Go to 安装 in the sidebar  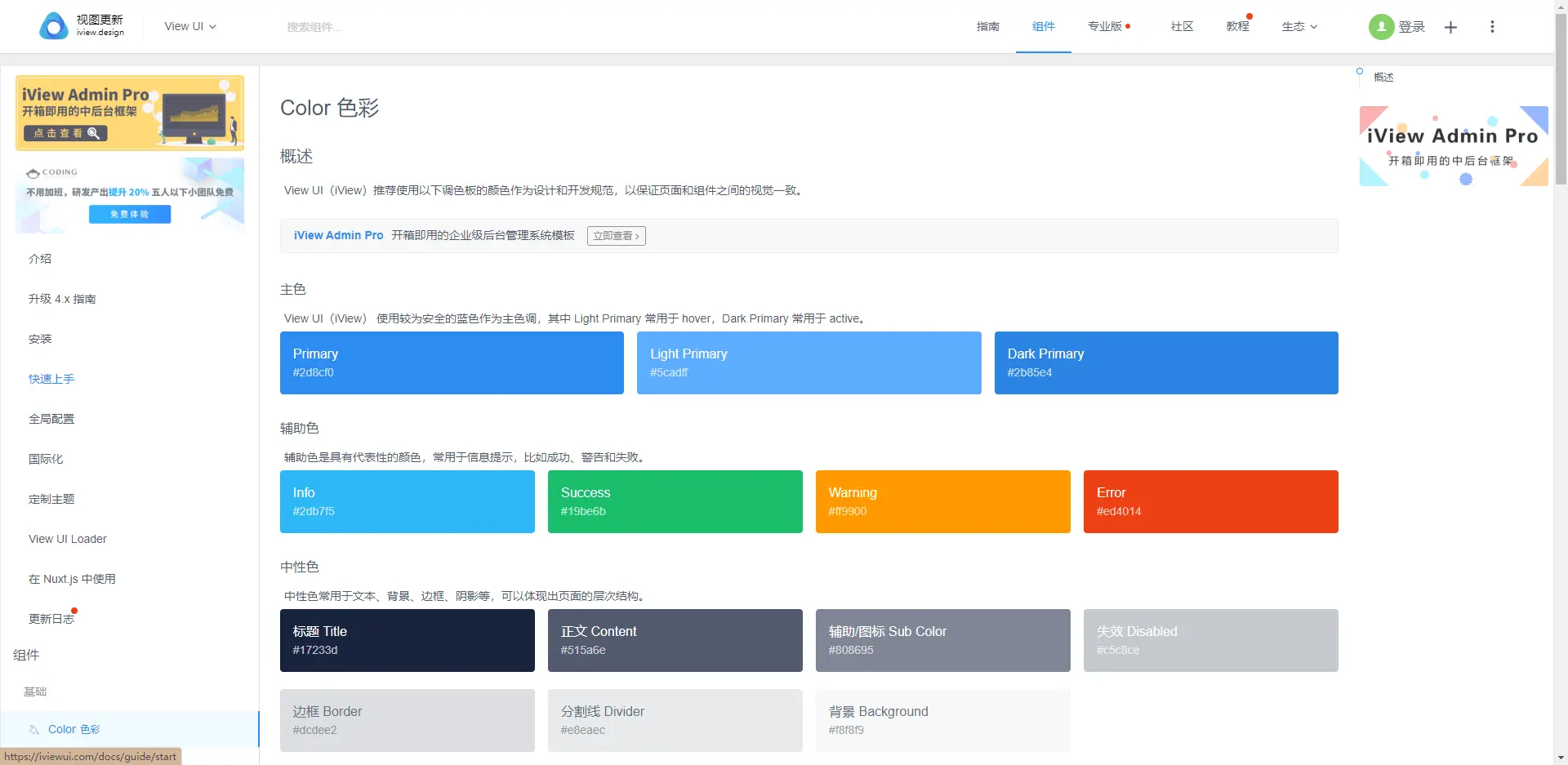(x=40, y=339)
